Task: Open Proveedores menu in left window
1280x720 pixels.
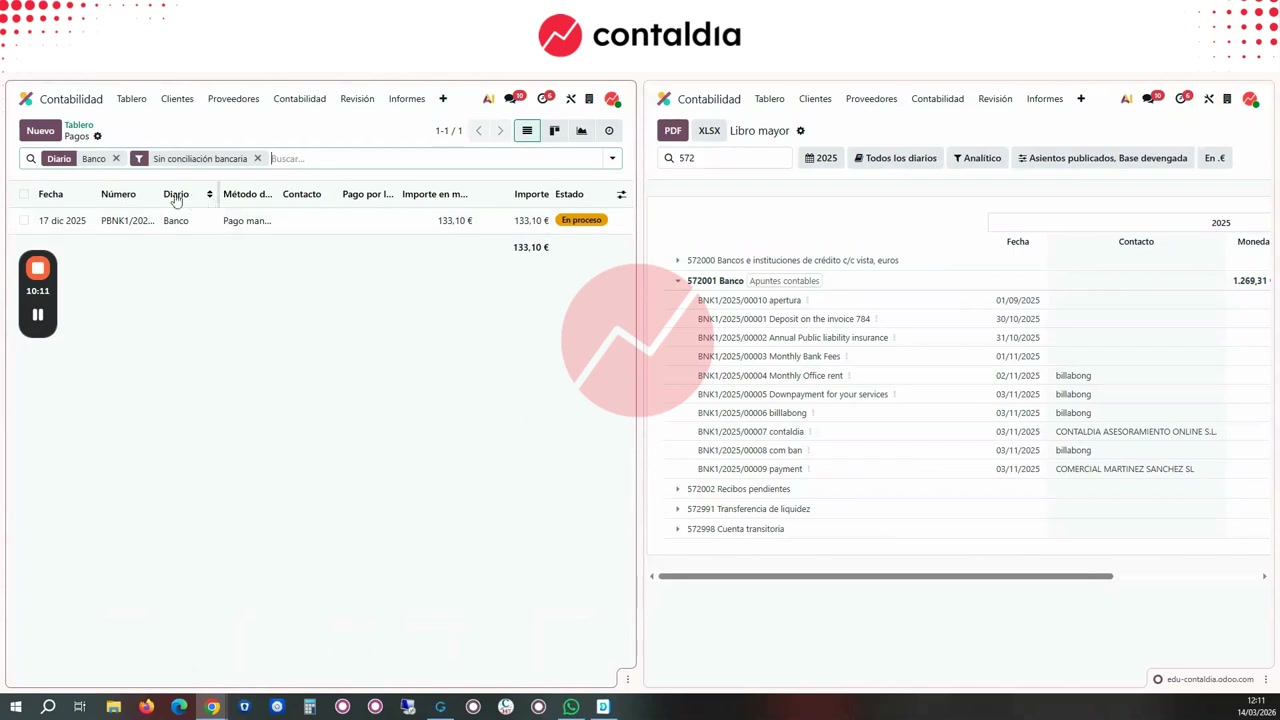Action: tap(233, 99)
